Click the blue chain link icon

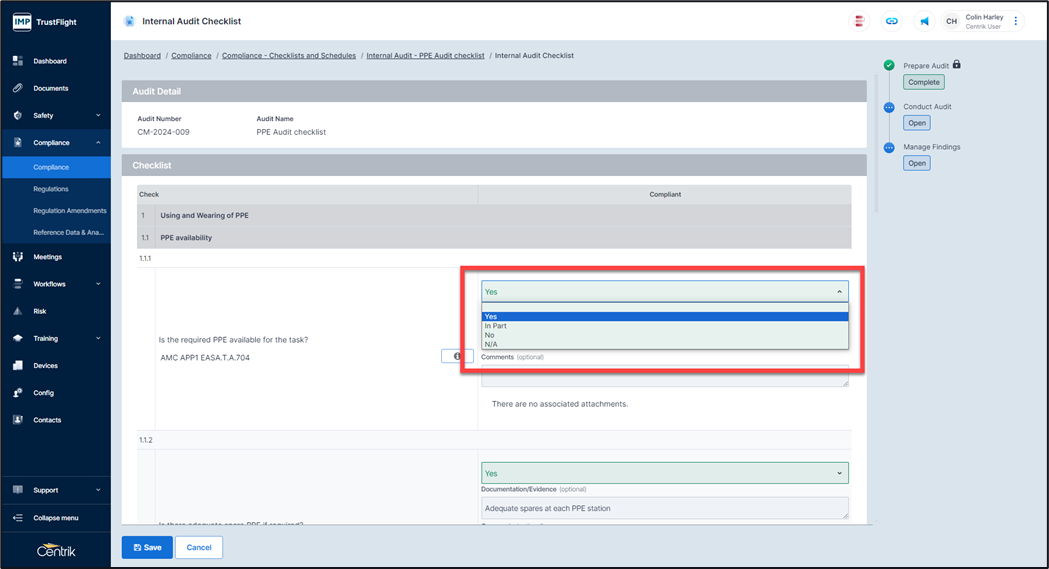click(891, 21)
